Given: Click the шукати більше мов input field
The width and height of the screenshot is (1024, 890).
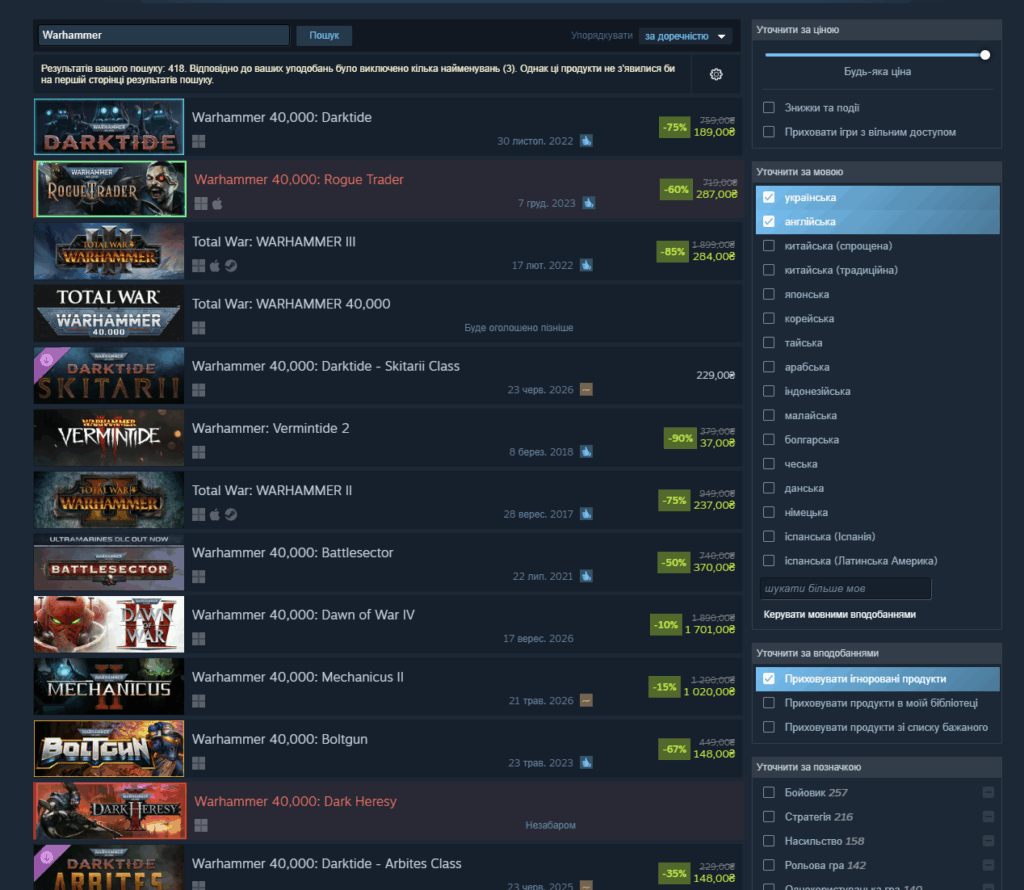Looking at the screenshot, I should [x=845, y=588].
